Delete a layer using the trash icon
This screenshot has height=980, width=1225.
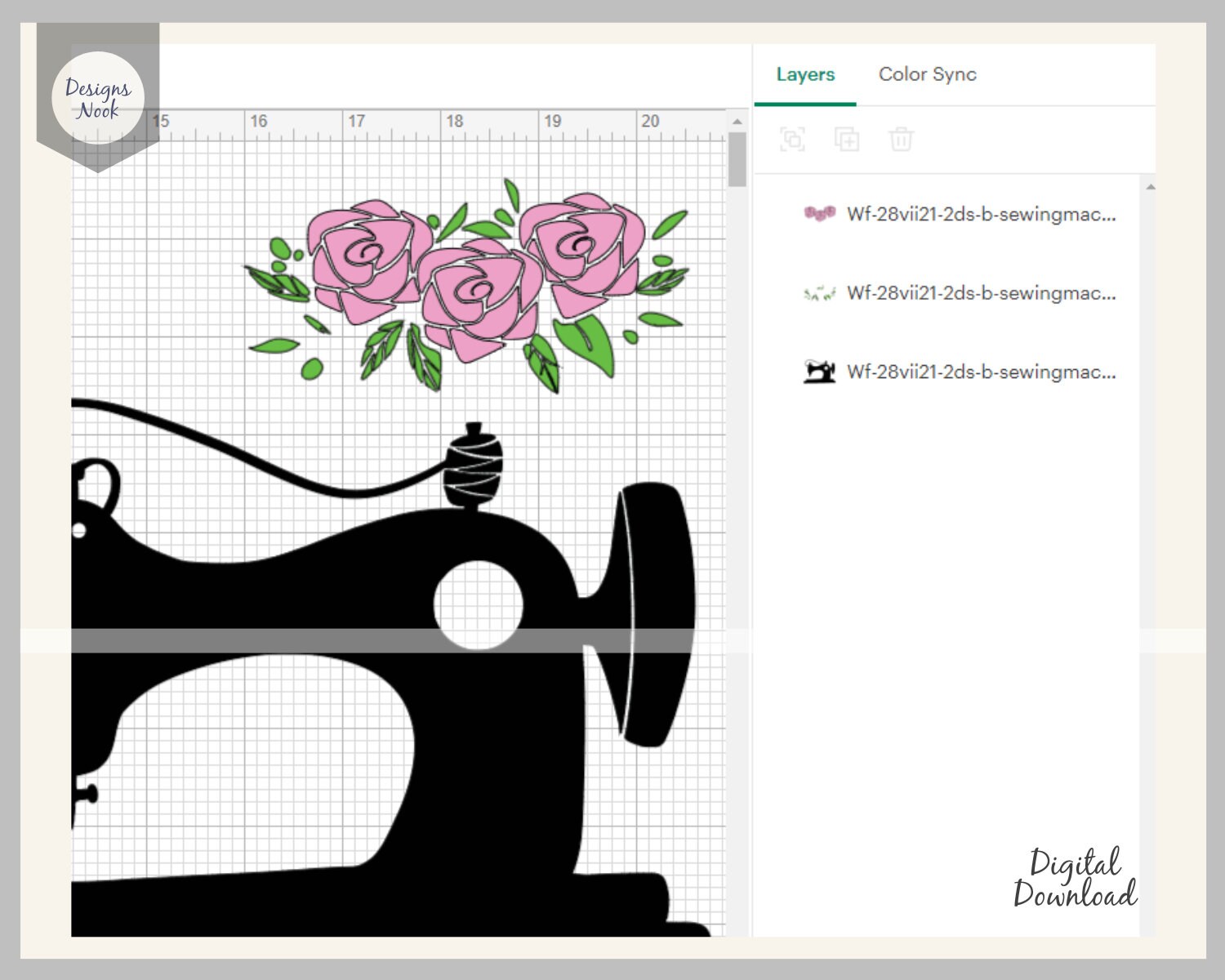tap(902, 139)
